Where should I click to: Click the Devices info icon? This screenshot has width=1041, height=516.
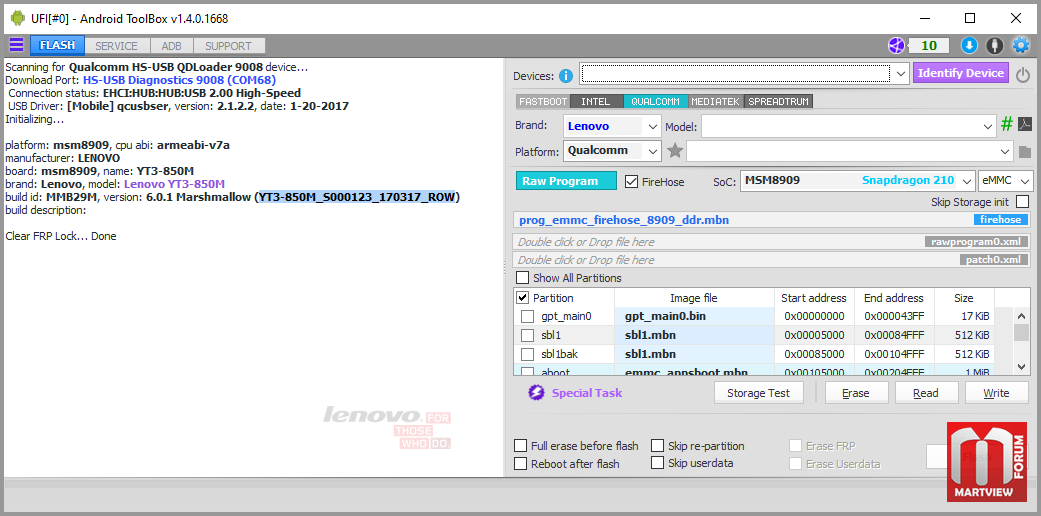pos(566,76)
